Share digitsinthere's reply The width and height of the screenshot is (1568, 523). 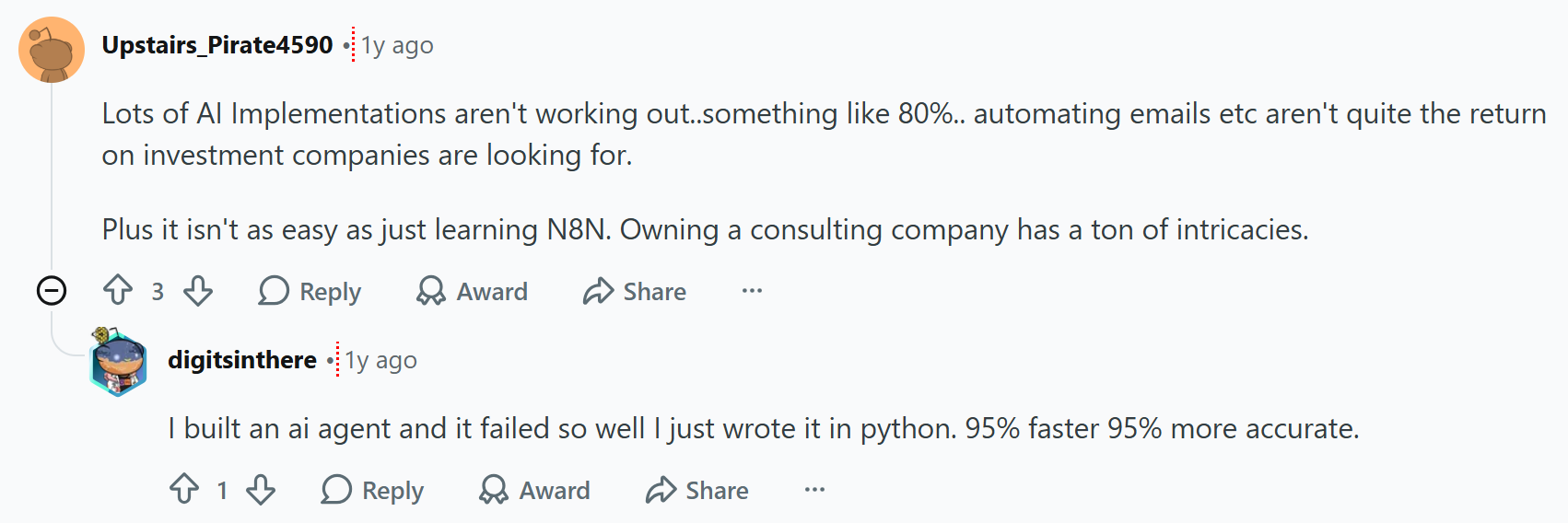point(697,490)
